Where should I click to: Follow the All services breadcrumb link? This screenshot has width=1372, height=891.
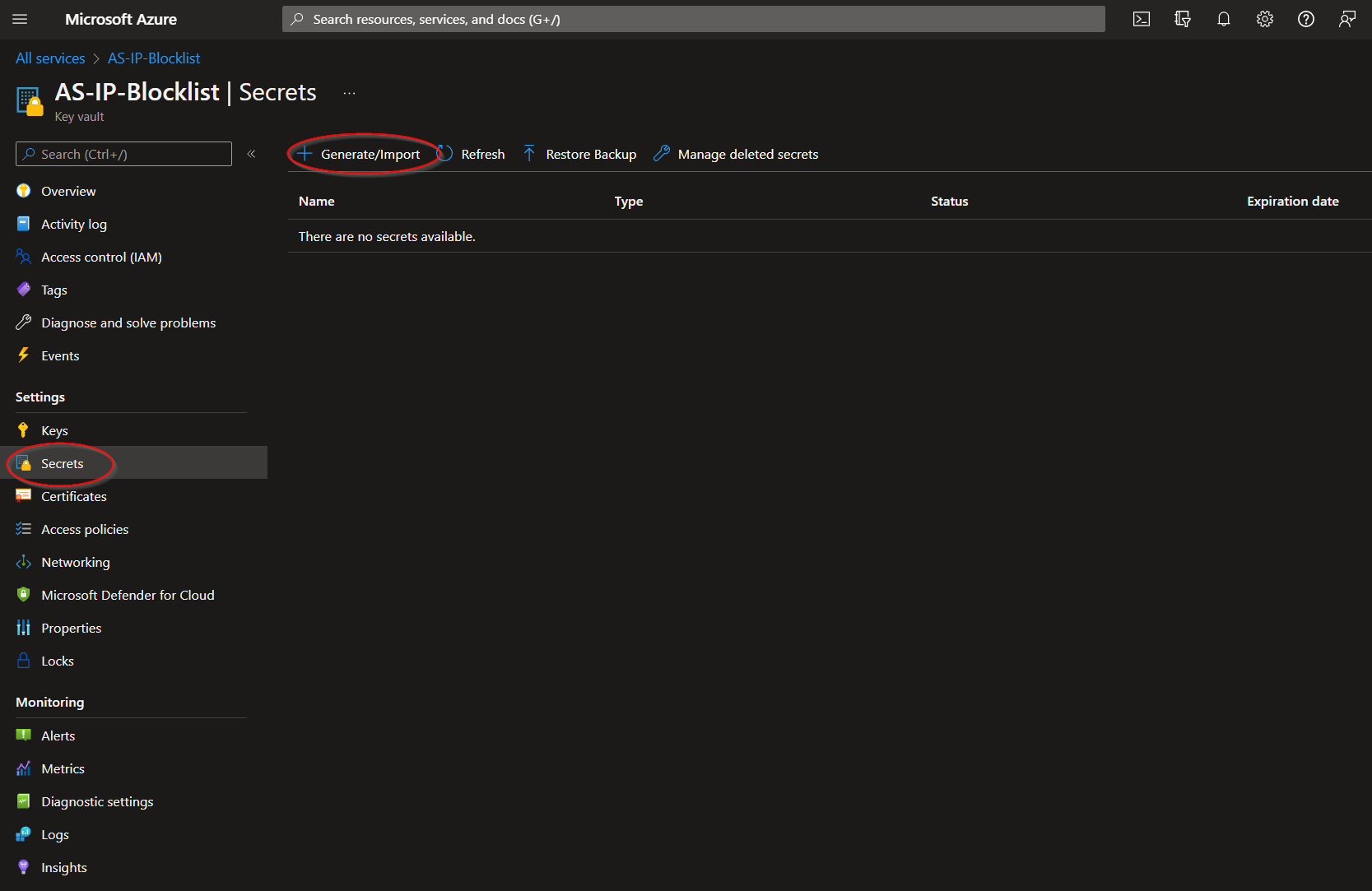click(50, 58)
